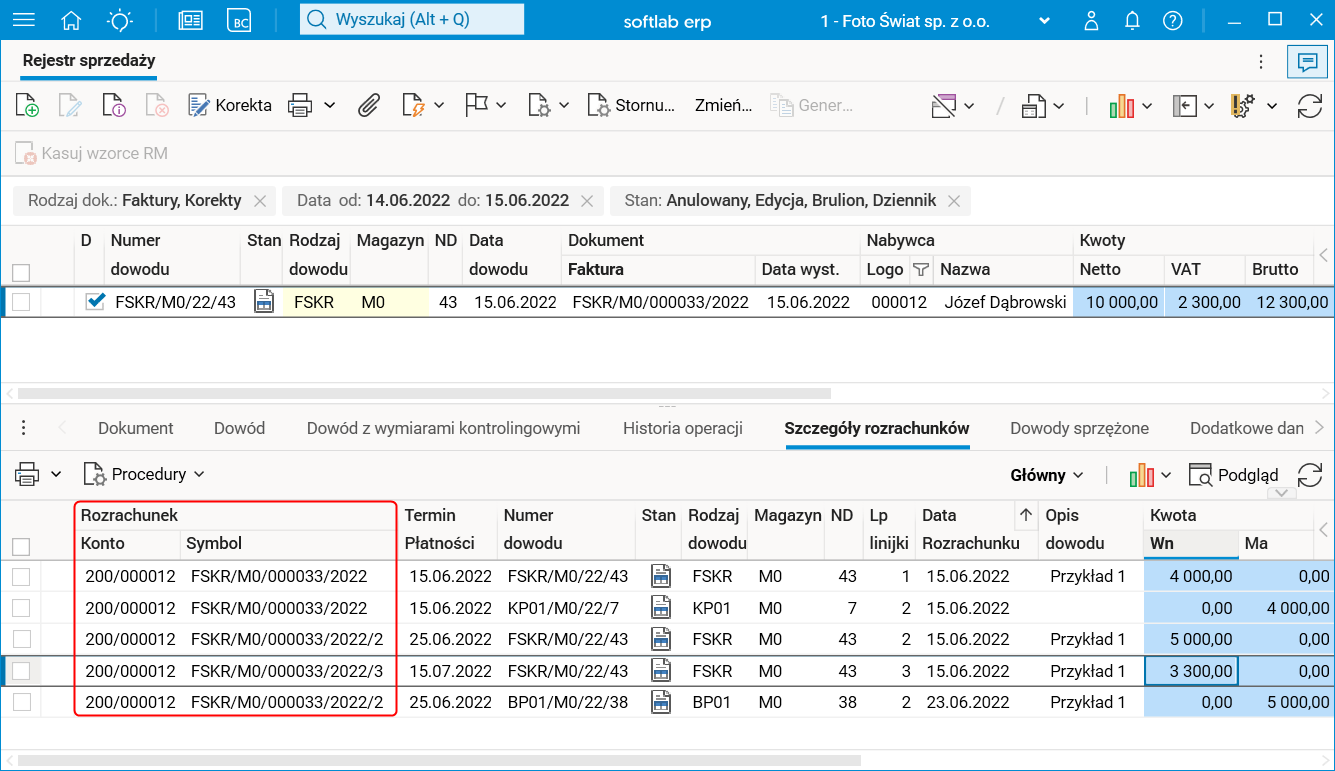Select checkbox of KP01/M0/22/7 settlement row

21,608
